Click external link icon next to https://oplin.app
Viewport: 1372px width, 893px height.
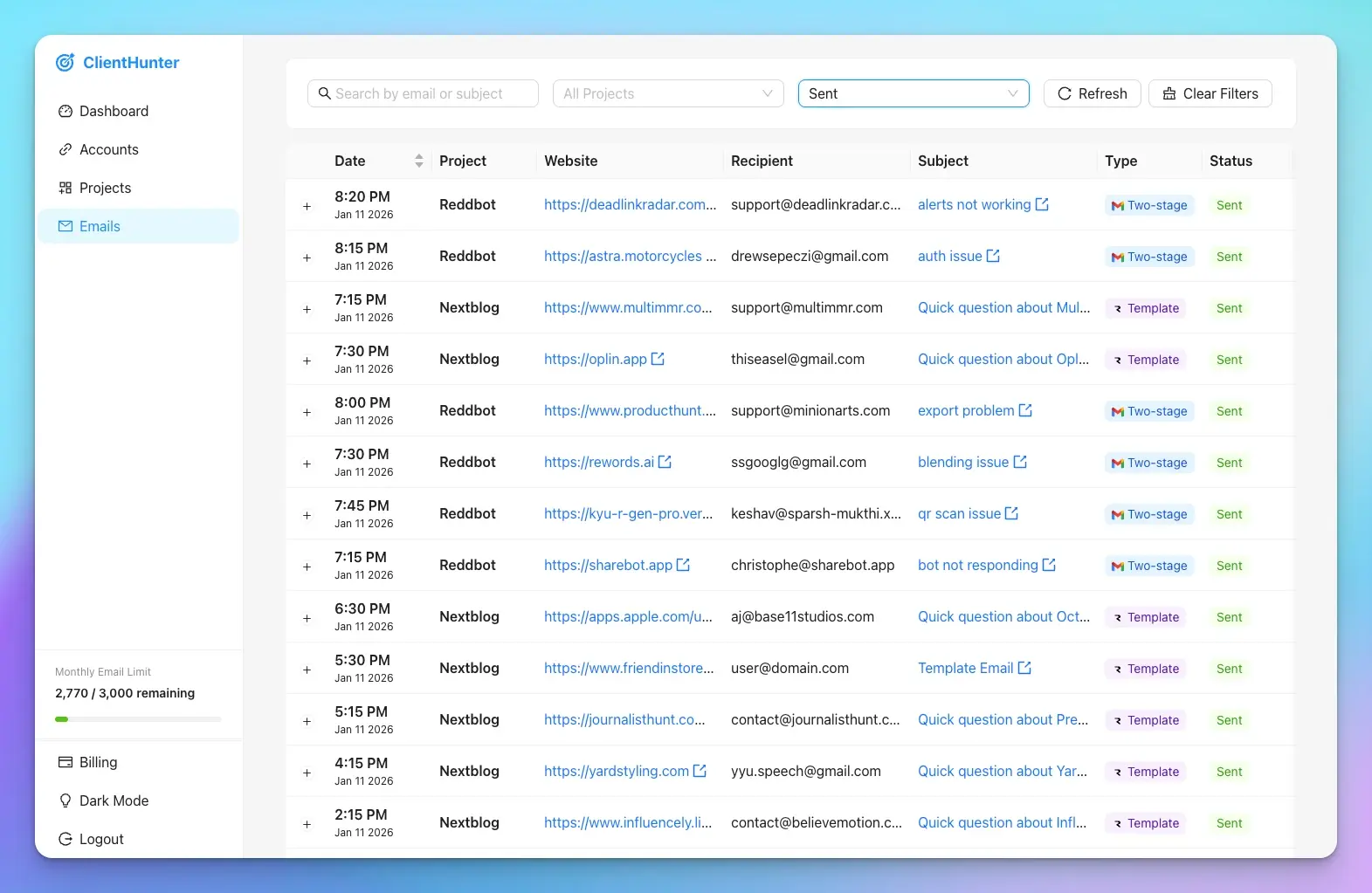point(658,359)
